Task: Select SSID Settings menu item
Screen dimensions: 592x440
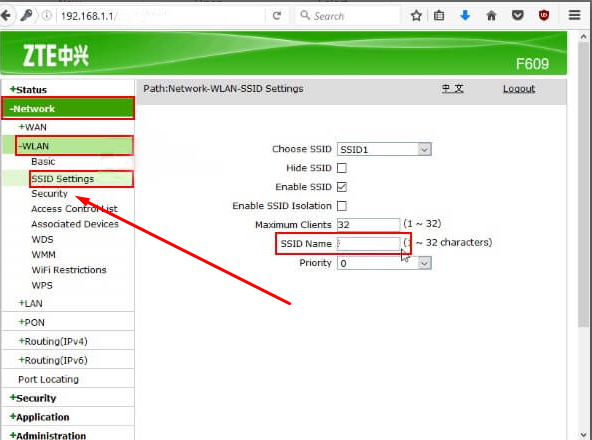Action: coord(63,179)
